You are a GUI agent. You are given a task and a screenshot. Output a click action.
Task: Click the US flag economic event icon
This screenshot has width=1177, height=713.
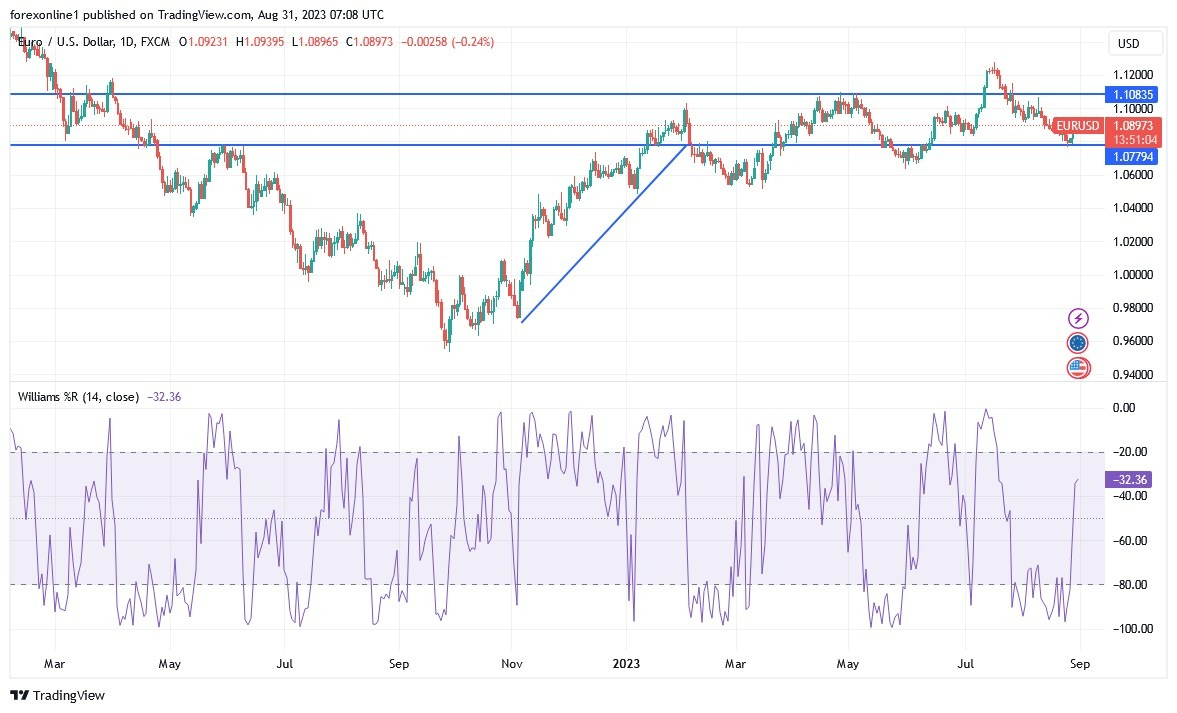[x=1078, y=367]
